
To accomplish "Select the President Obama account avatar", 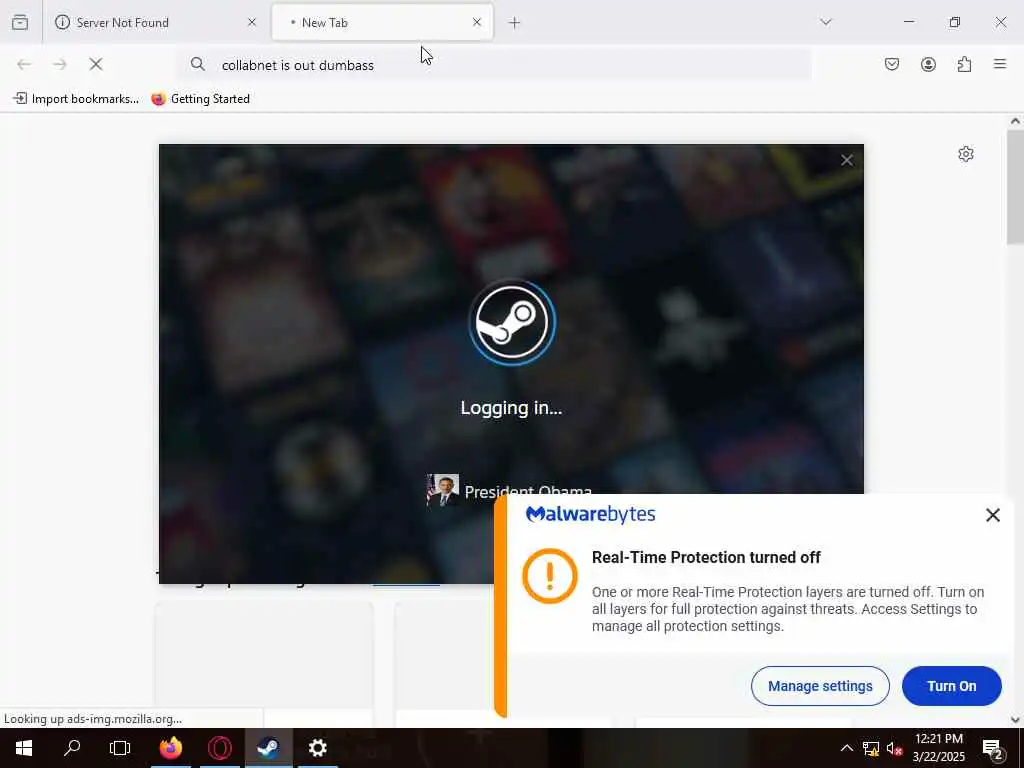I will click(442, 490).
